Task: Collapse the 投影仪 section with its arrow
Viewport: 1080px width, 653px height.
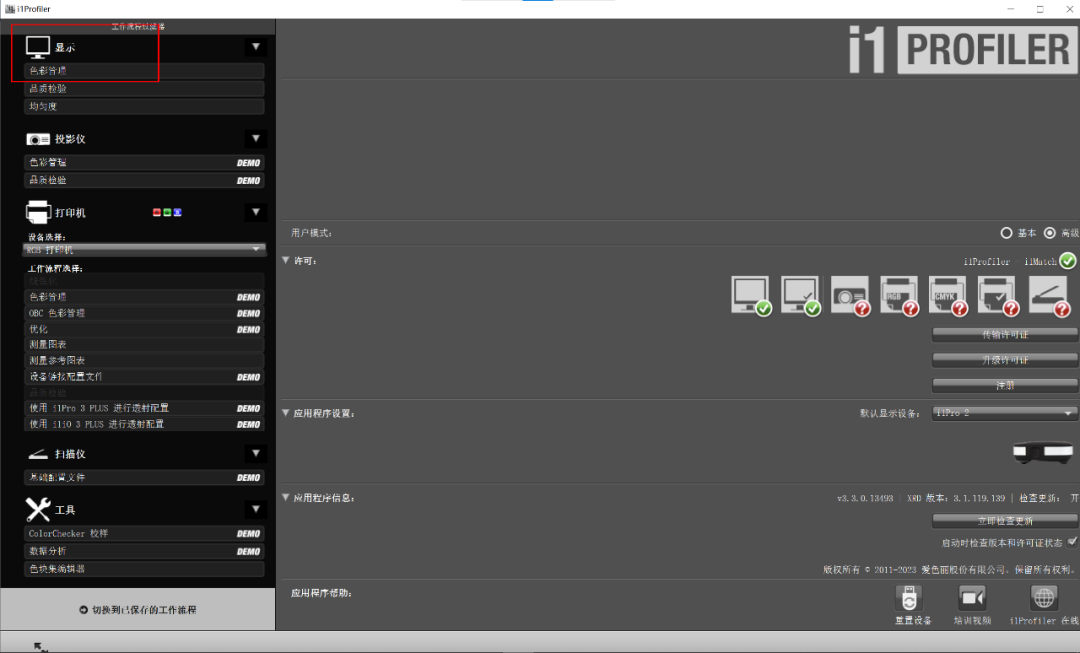Action: 256,138
